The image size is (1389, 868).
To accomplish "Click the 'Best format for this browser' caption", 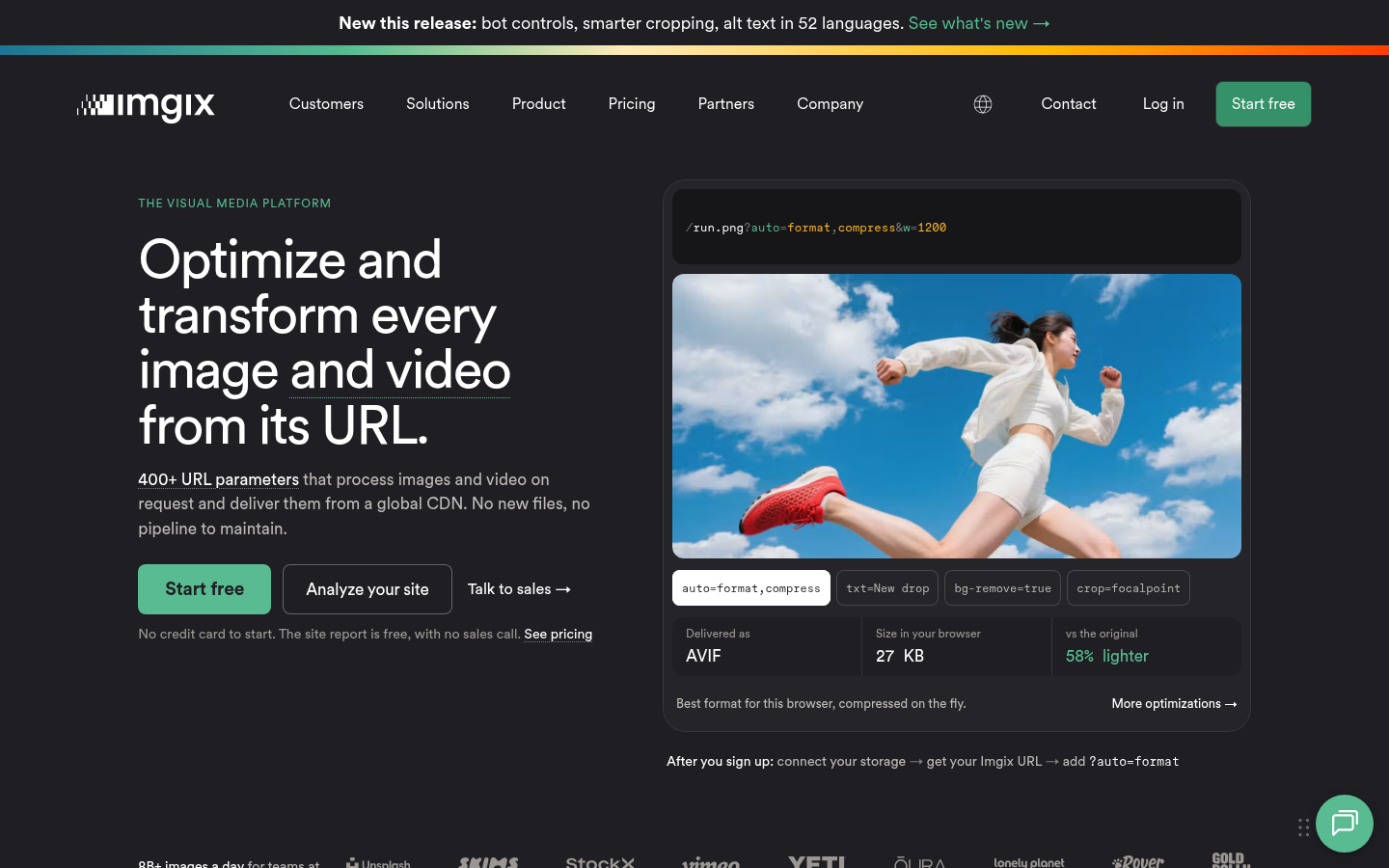I will [821, 704].
